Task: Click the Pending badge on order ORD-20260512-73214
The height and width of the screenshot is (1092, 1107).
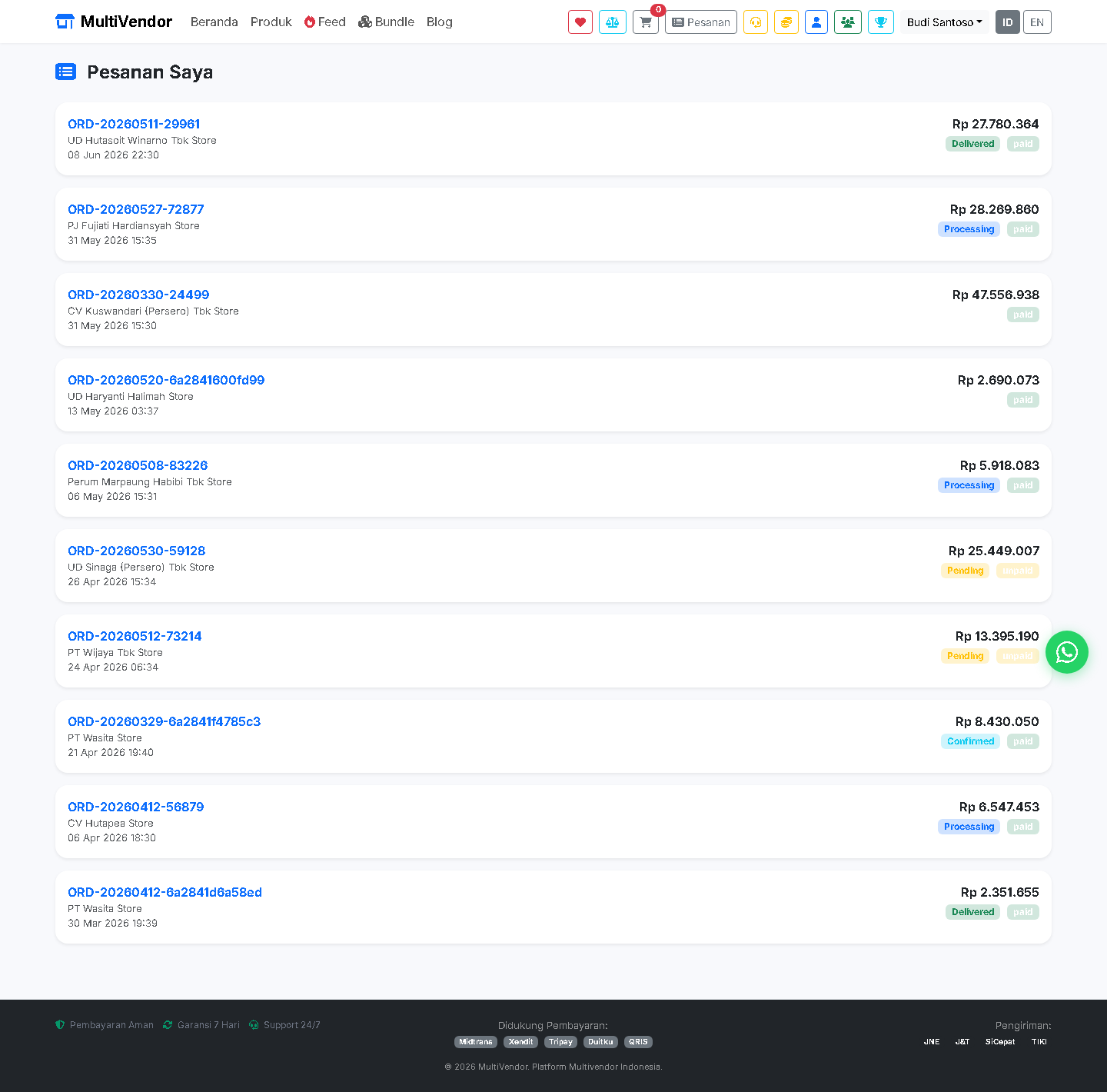Action: pyautogui.click(x=965, y=656)
